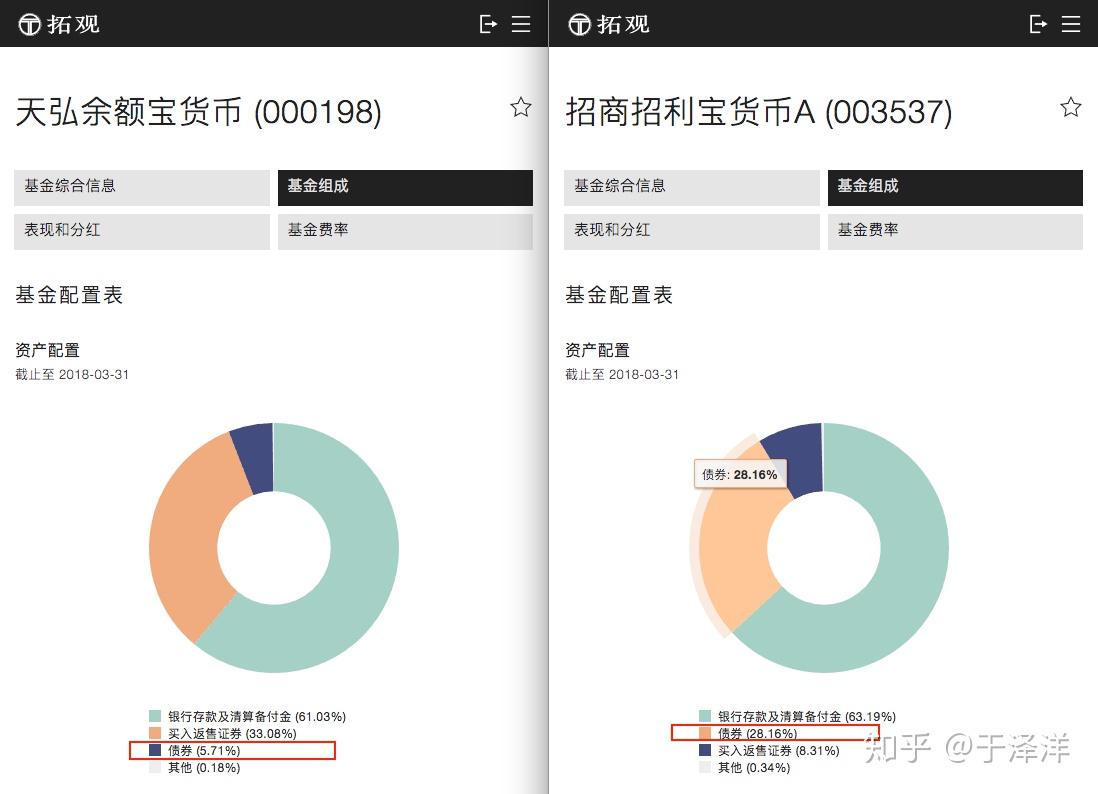The width and height of the screenshot is (1098, 794).
Task: Click the 债券: 28.16% tooltip on the chart
Action: (x=740, y=474)
